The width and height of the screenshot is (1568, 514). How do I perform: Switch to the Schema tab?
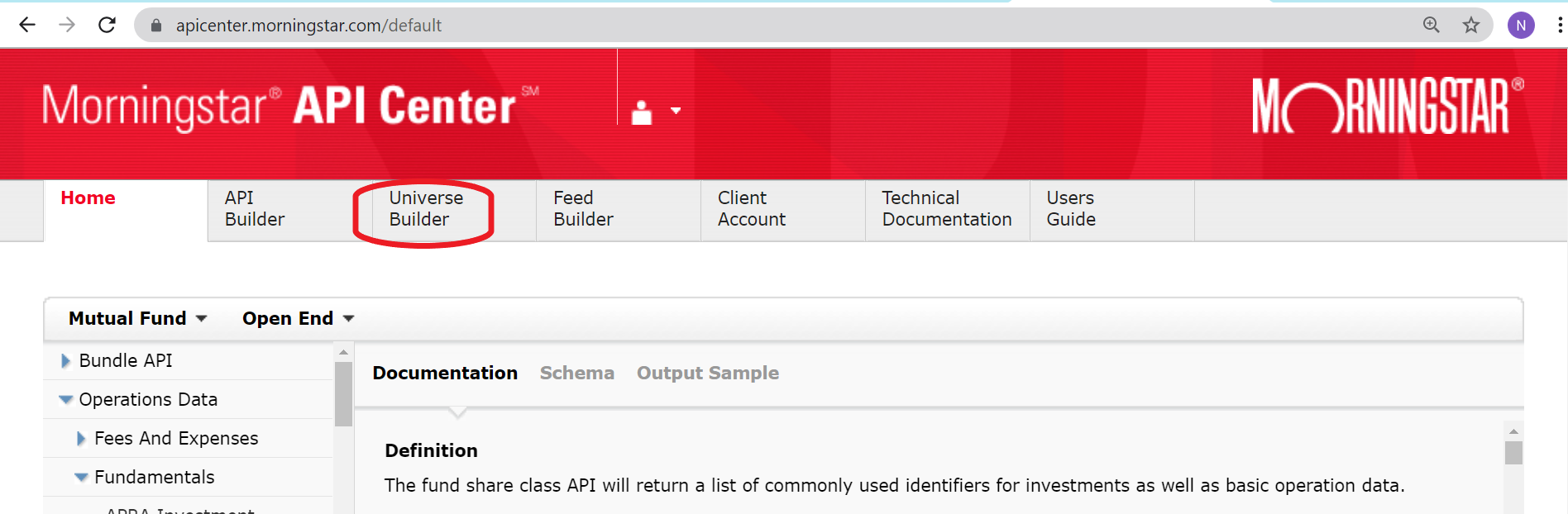pos(577,373)
